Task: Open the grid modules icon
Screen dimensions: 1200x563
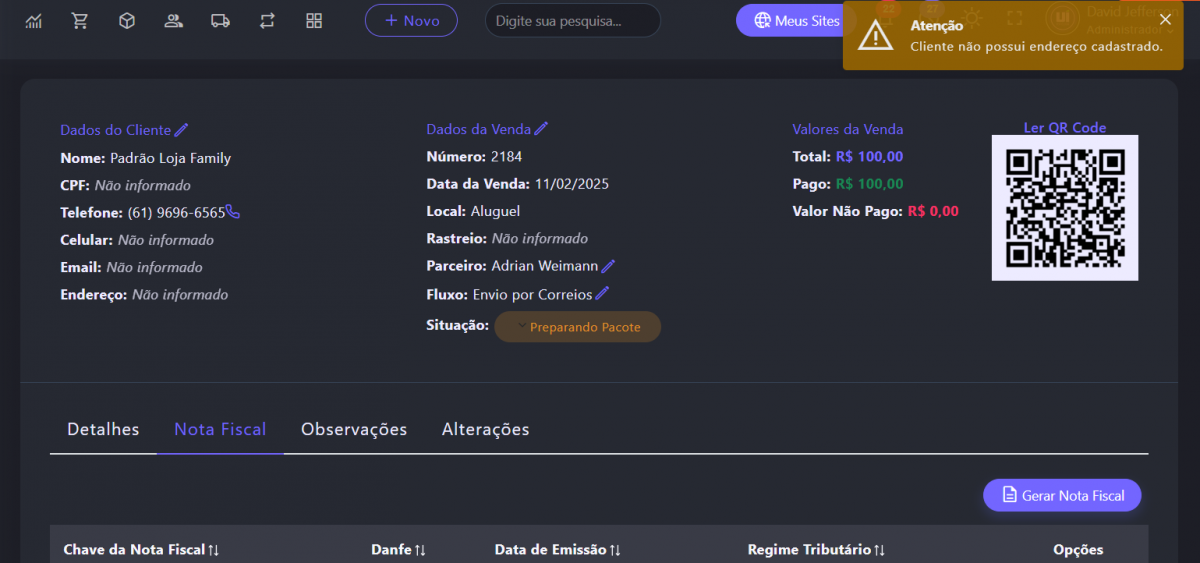Action: click(314, 21)
